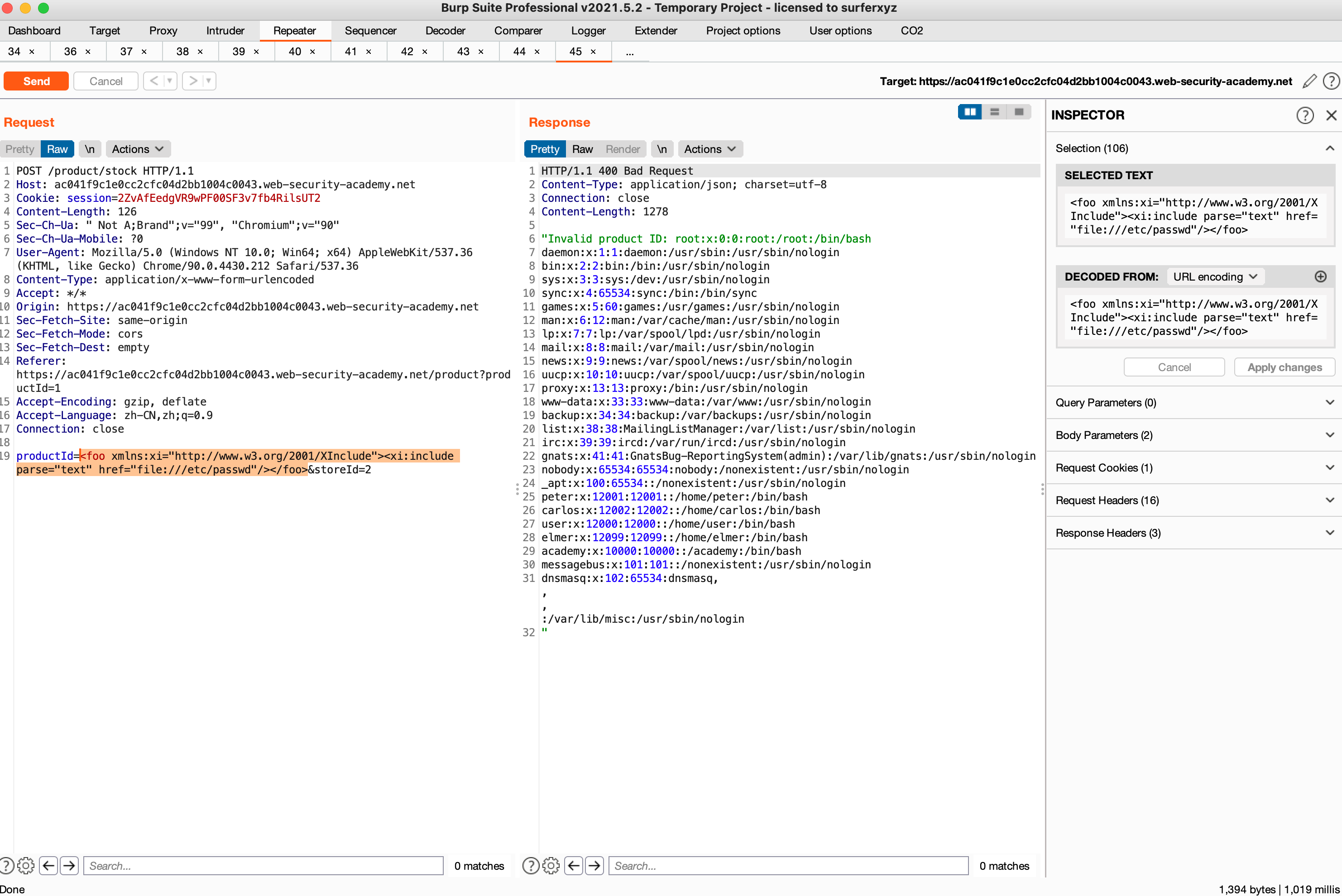Select response Pretty view

[545, 149]
